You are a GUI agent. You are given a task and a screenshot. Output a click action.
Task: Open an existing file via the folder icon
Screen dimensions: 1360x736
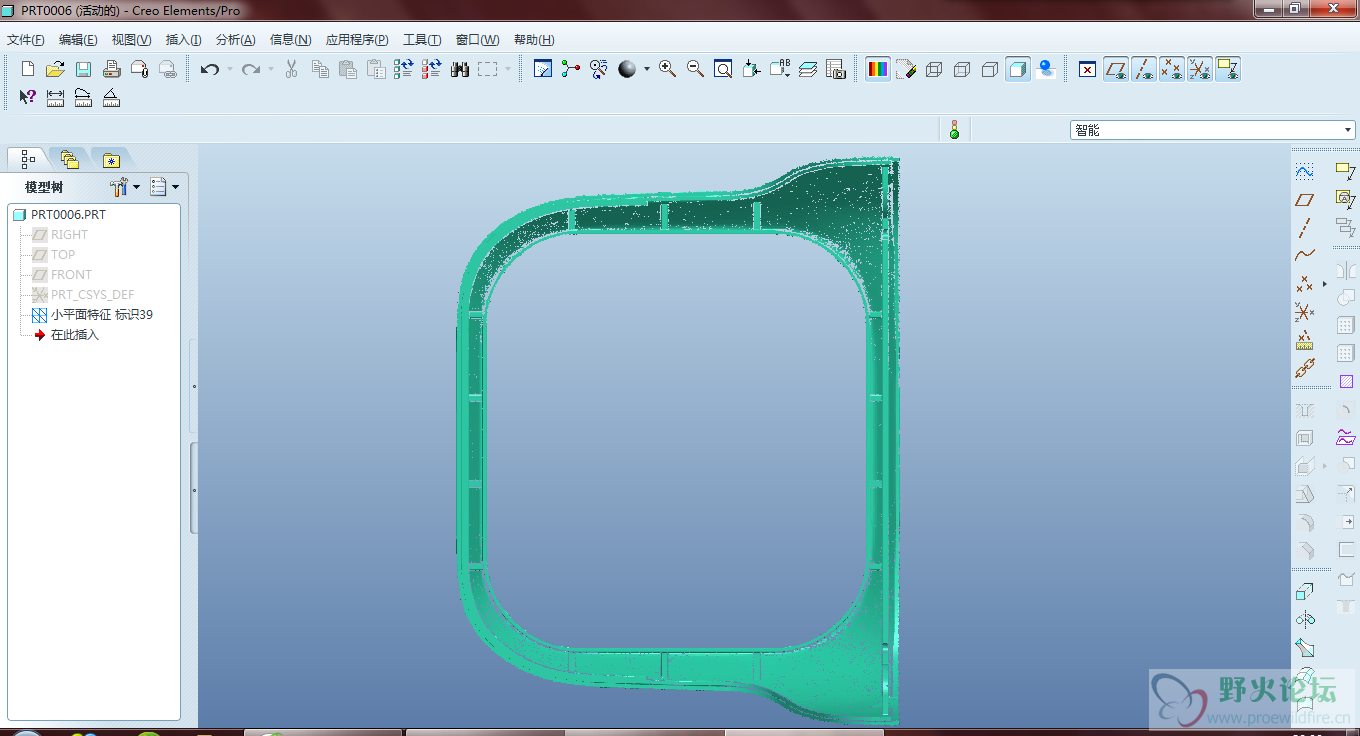pyautogui.click(x=56, y=69)
